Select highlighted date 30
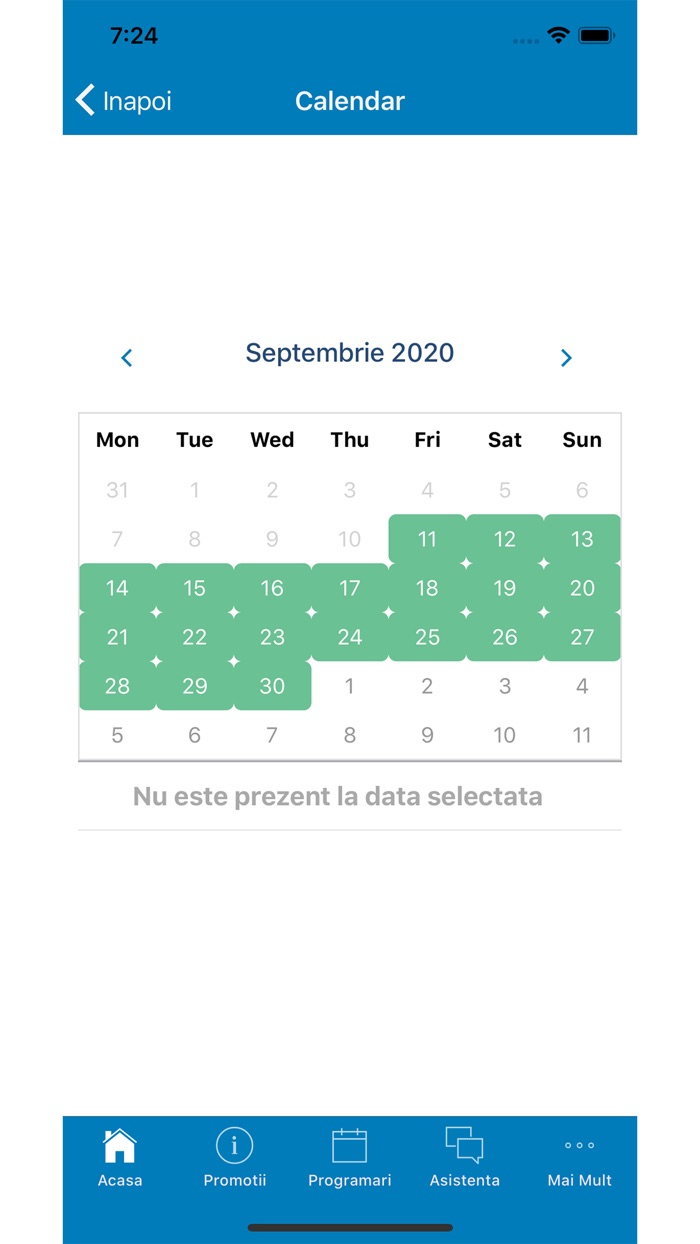Viewport: 700px width, 1244px height. (x=272, y=686)
